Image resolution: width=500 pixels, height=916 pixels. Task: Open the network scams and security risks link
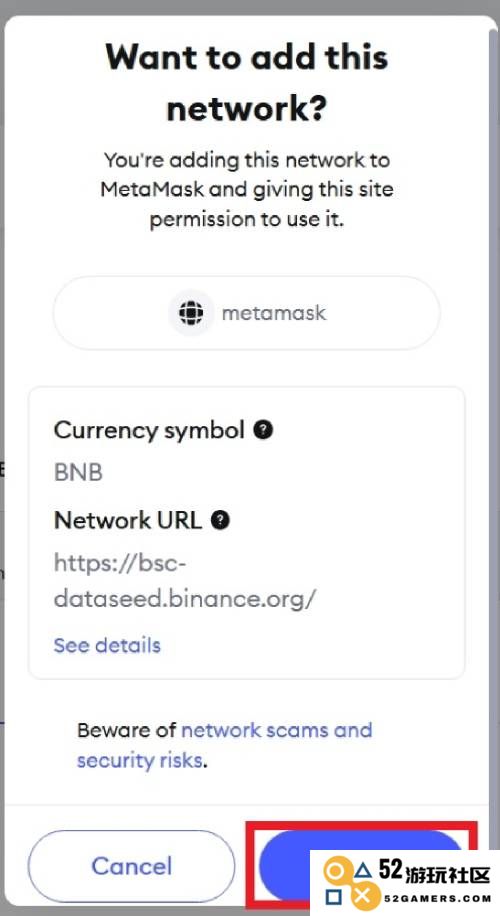click(x=224, y=745)
